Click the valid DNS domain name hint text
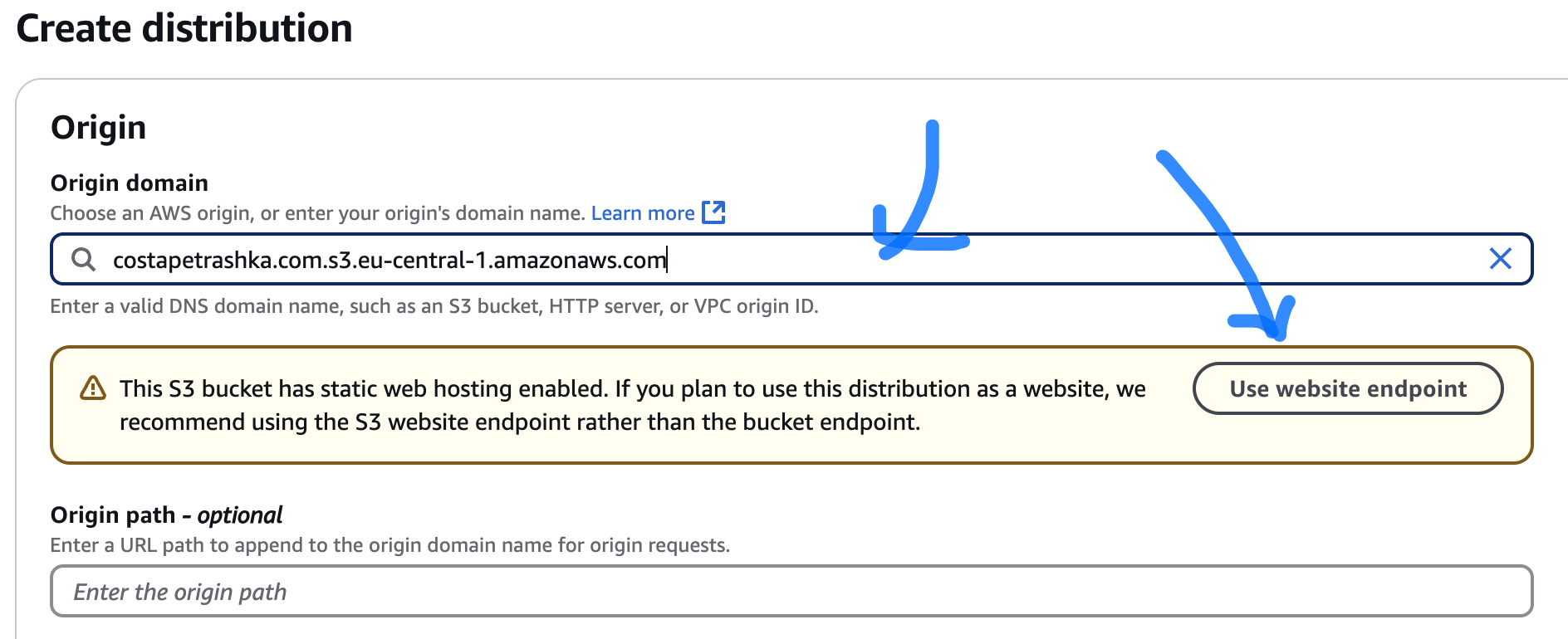This screenshot has height=639, width=1568. click(x=434, y=306)
